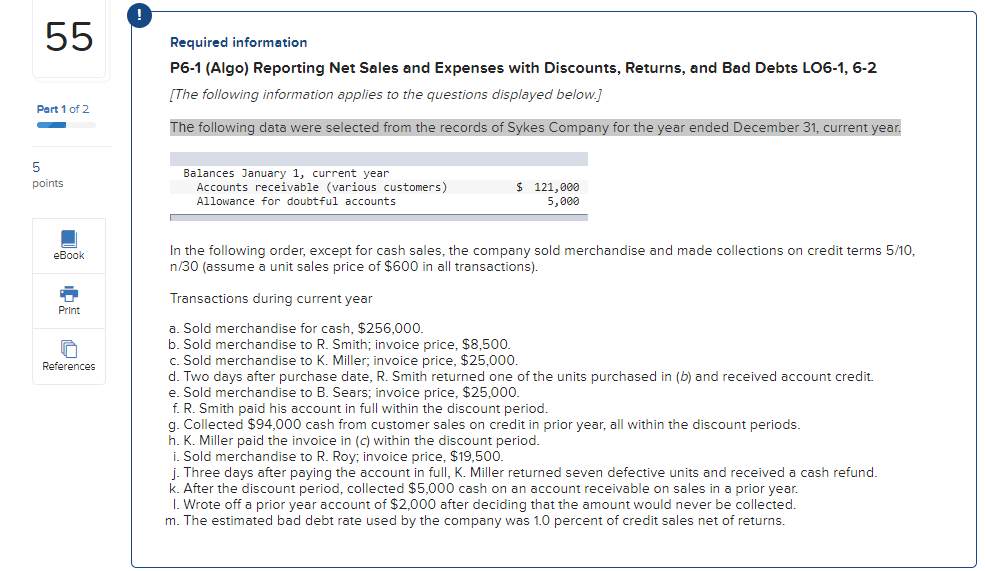Click the References label text
The height and width of the screenshot is (571, 985).
[68, 366]
